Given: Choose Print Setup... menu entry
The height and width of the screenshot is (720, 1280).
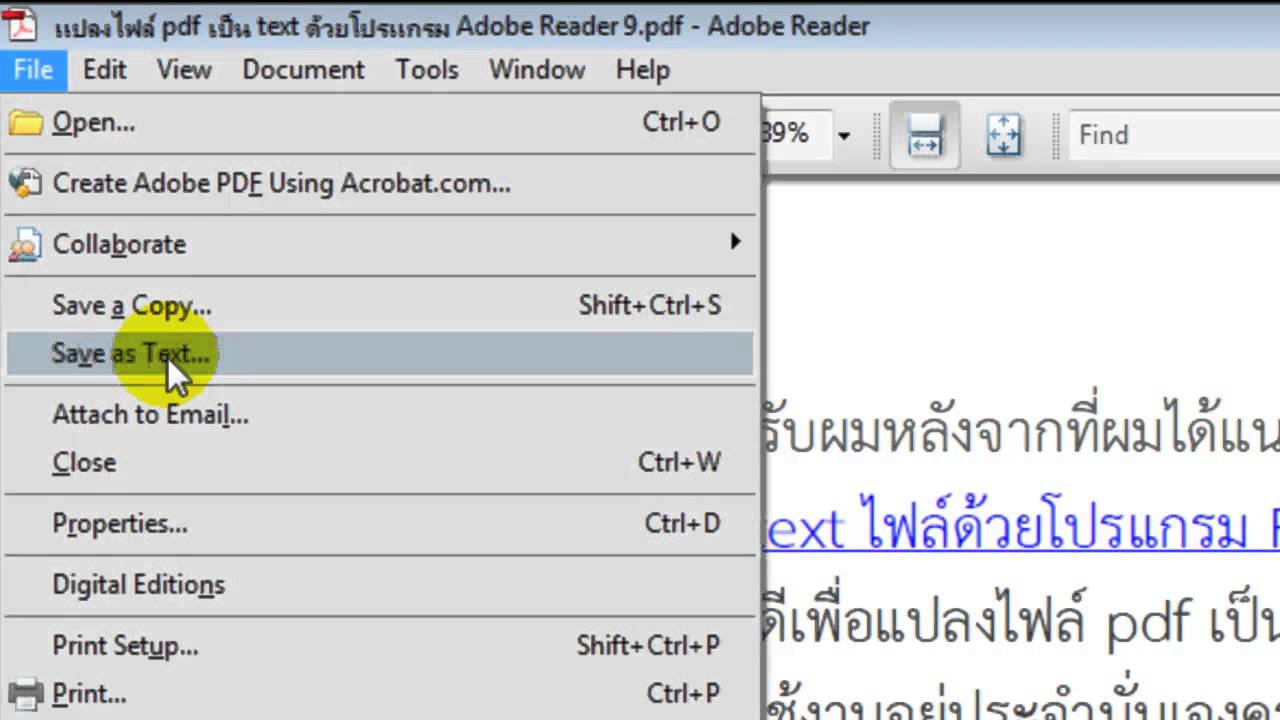Looking at the screenshot, I should 380,646.
